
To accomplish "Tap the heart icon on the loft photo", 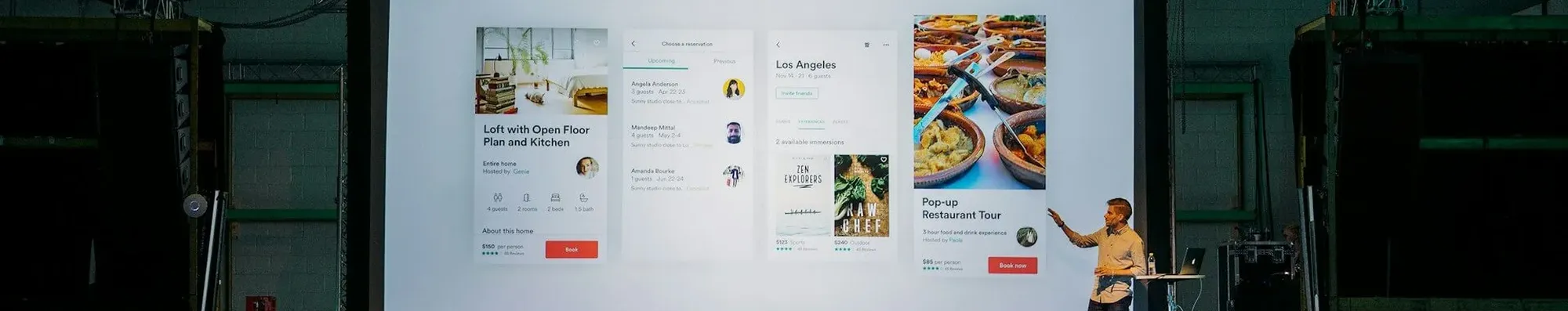I will (597, 43).
